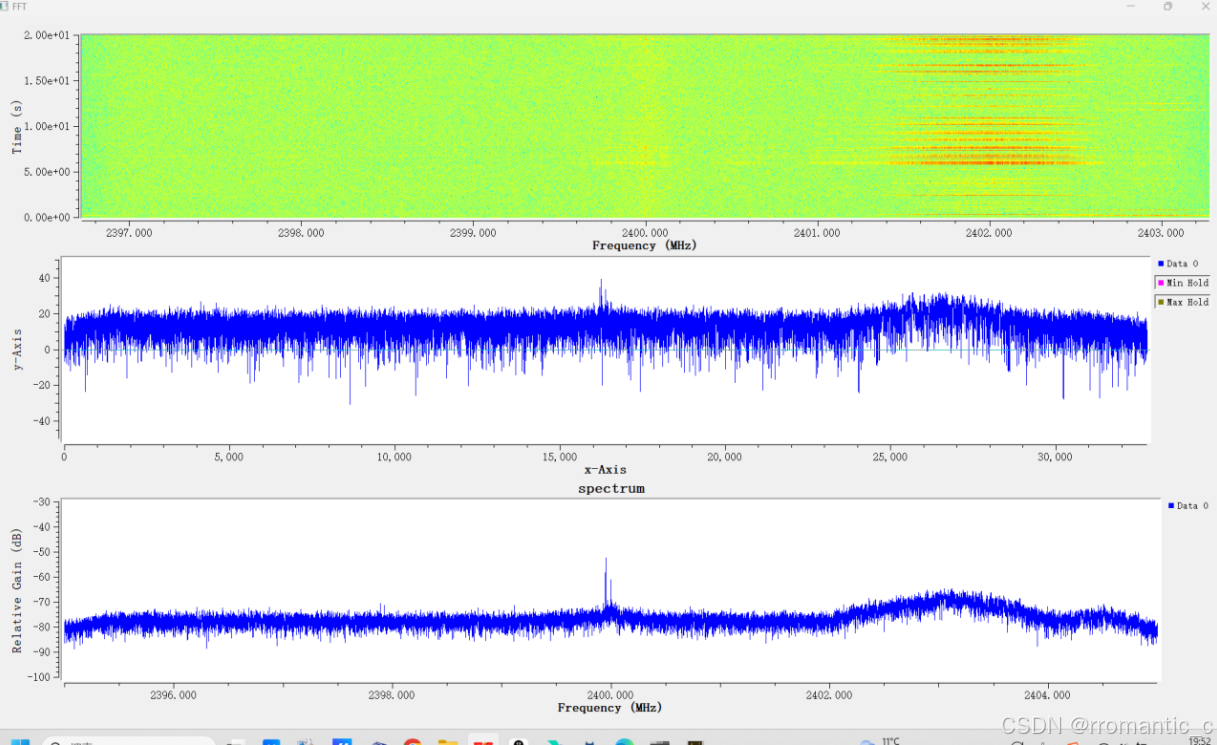Image resolution: width=1217 pixels, height=745 pixels.
Task: Open File Explorer from the taskbar
Action: (441, 740)
